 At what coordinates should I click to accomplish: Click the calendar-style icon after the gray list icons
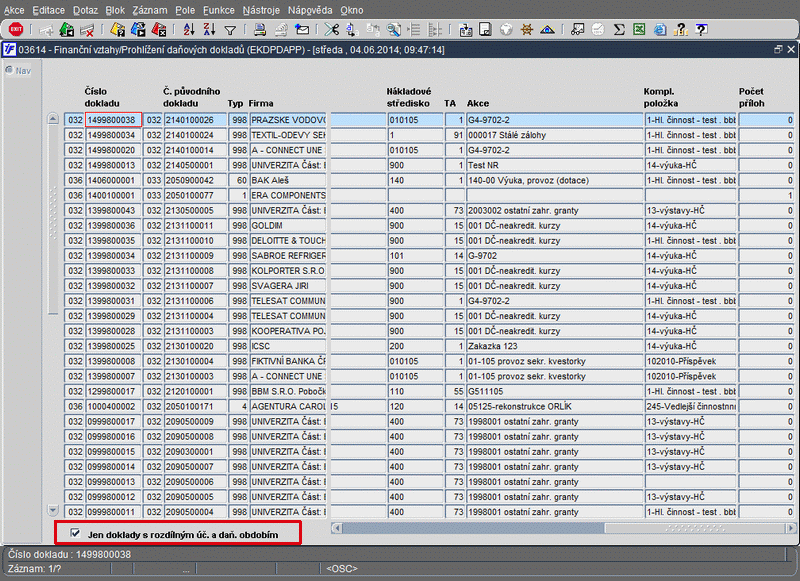pyautogui.click(x=465, y=30)
